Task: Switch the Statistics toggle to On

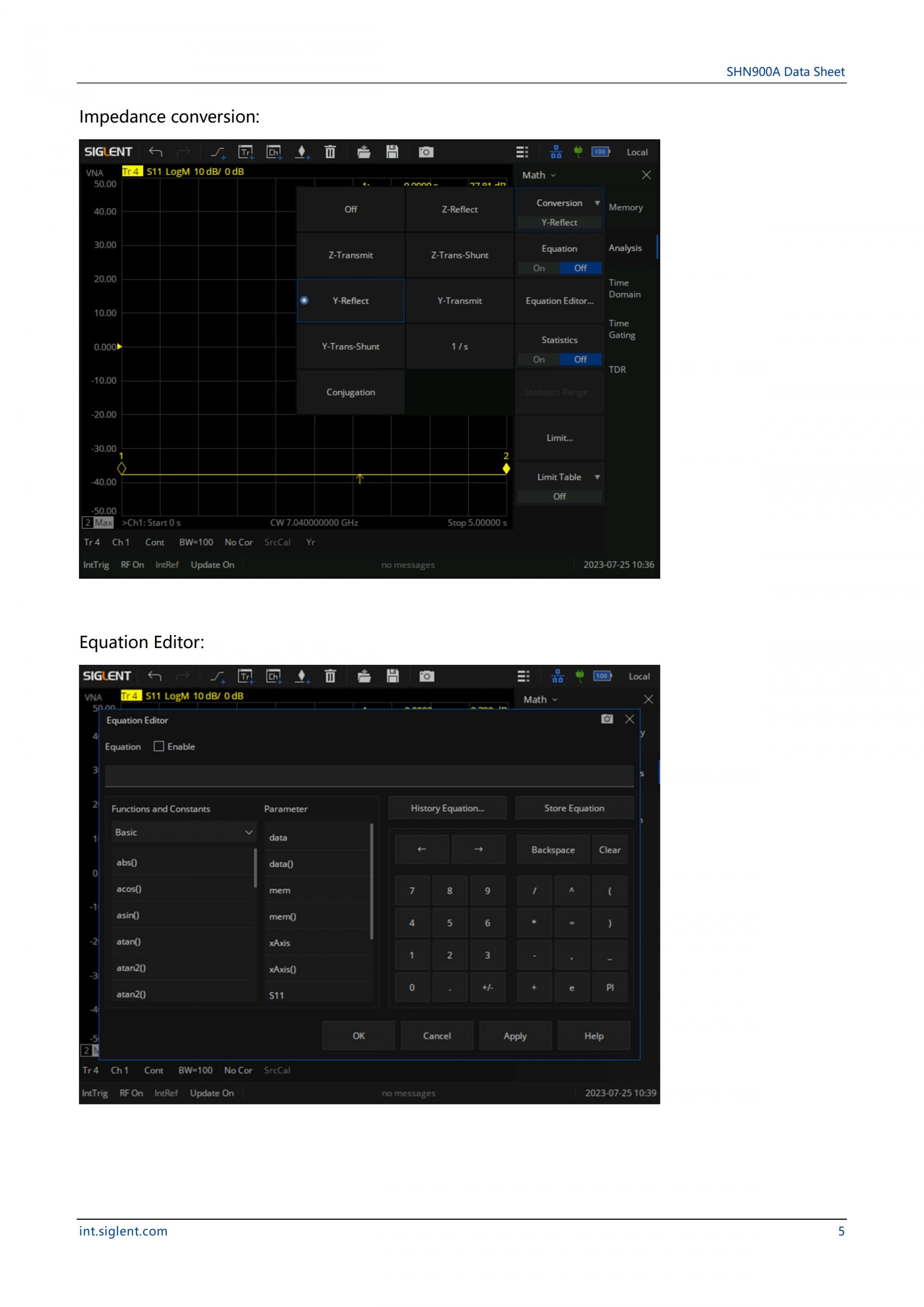Action: 539,359
